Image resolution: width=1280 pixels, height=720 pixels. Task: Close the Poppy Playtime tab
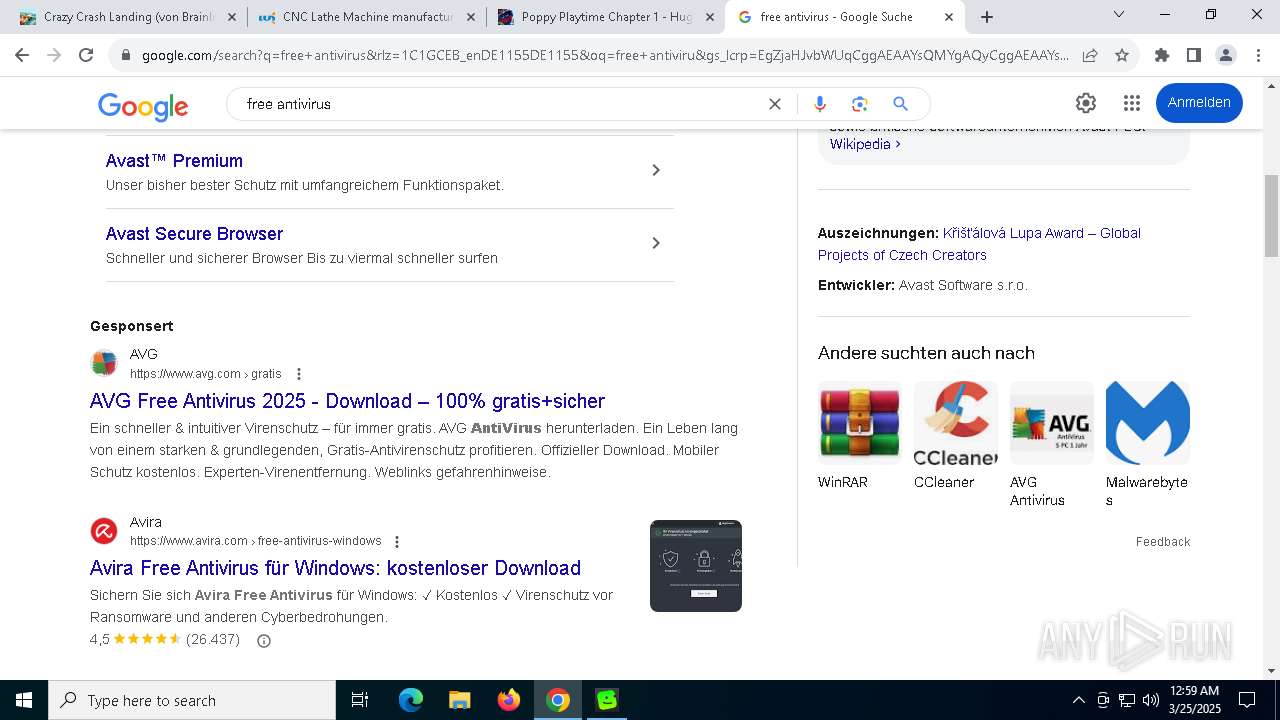709,17
